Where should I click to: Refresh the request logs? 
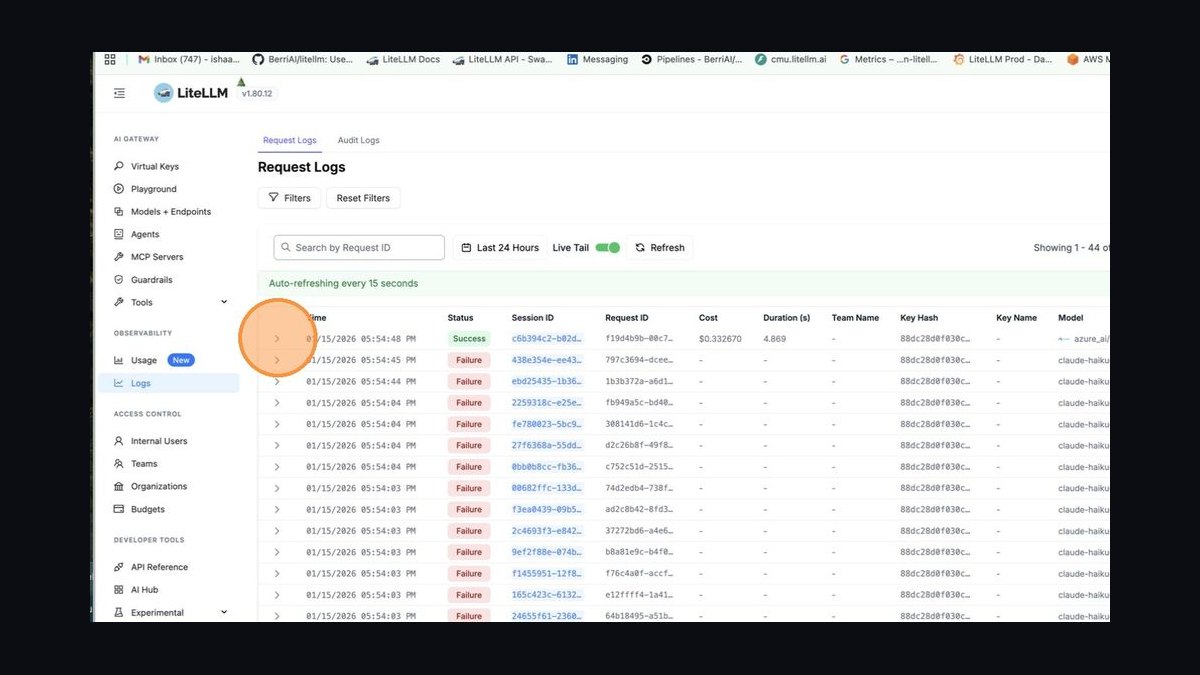tap(660, 248)
